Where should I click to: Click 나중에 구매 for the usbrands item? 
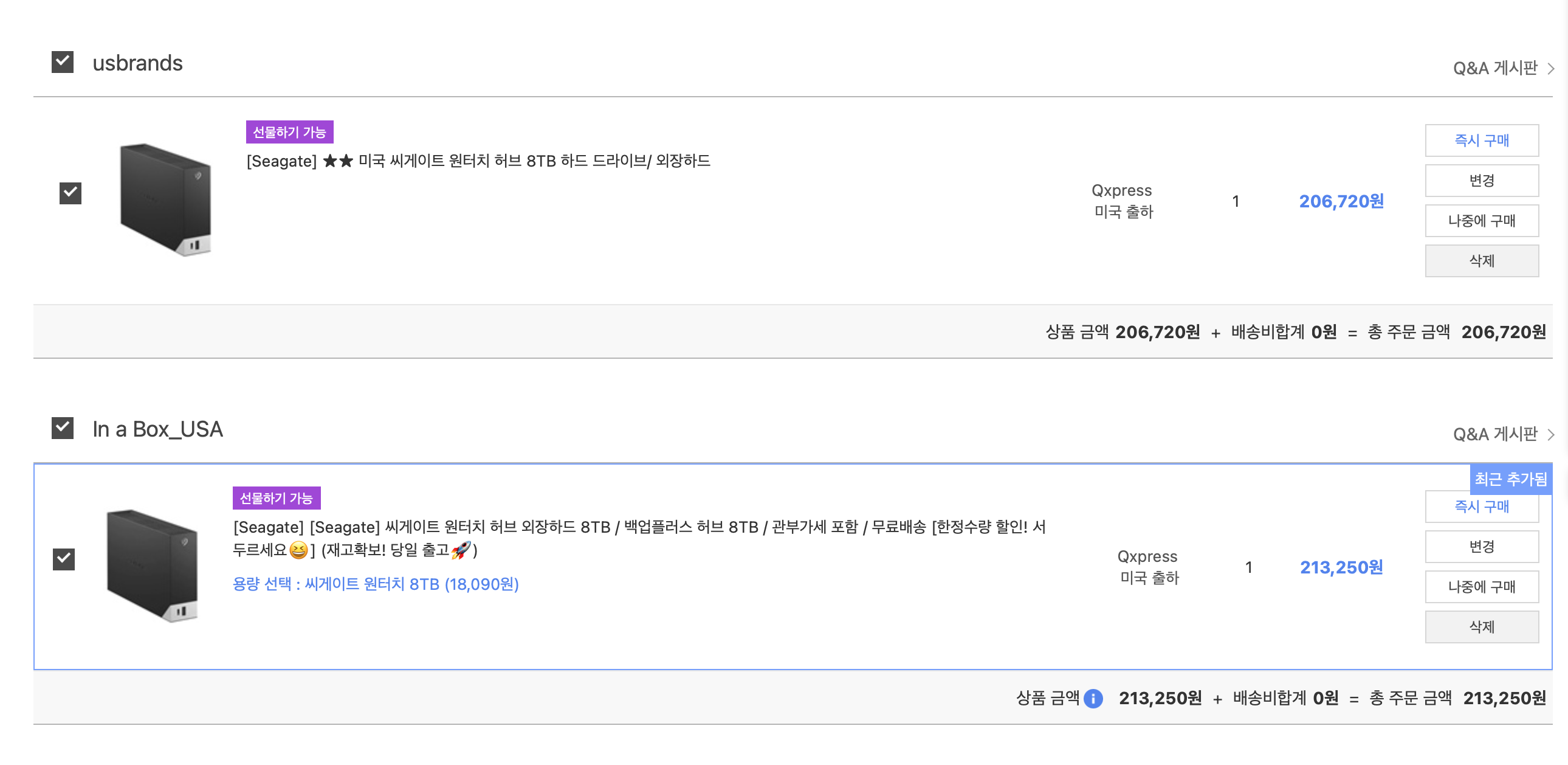[x=1481, y=221]
